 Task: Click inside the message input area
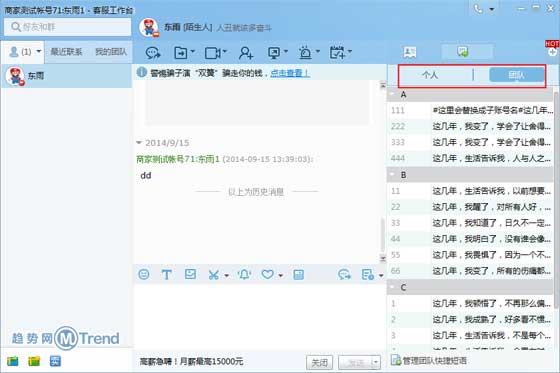coord(259,316)
